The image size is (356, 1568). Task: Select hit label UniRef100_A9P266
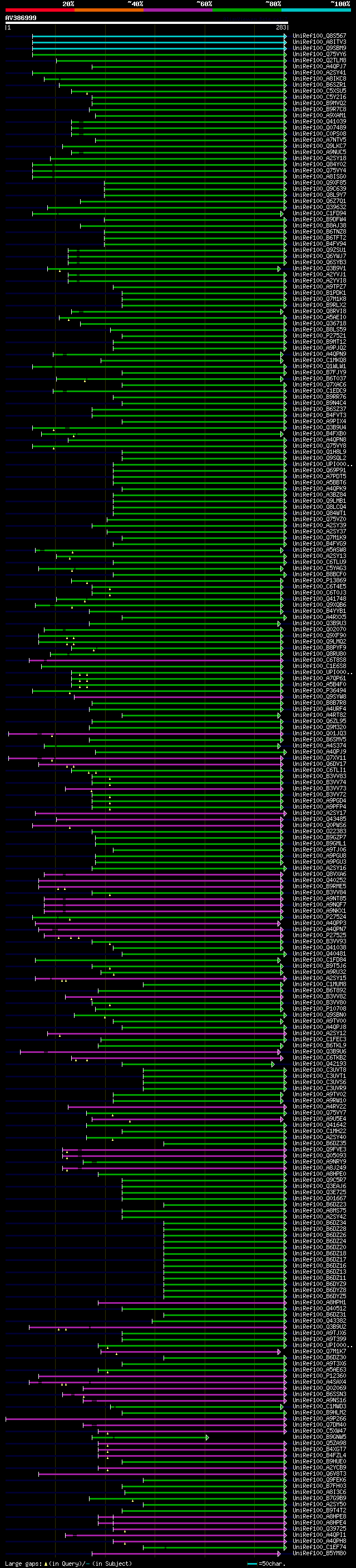tap(319, 1418)
